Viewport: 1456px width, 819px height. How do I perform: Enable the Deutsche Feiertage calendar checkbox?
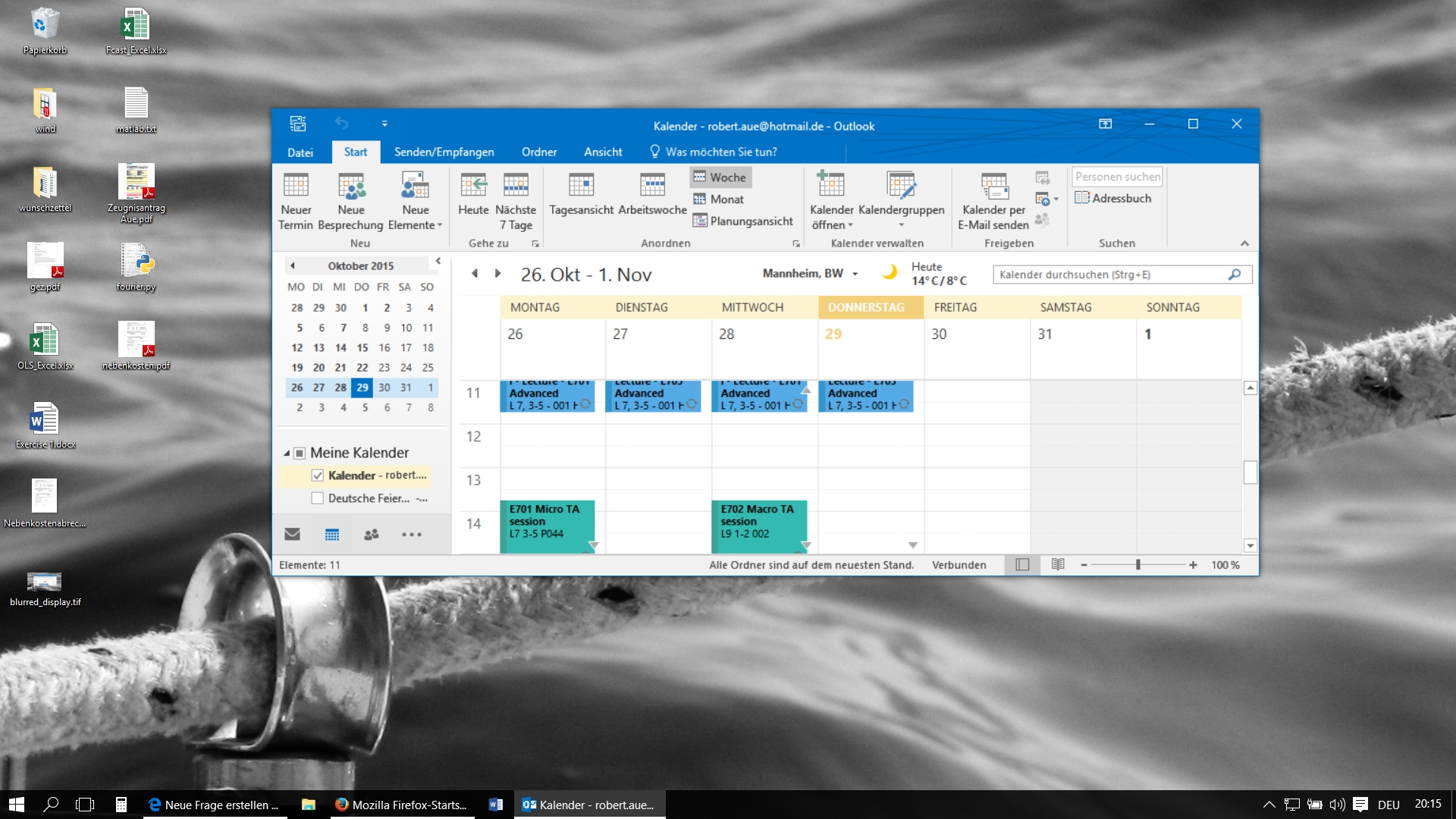(x=318, y=498)
